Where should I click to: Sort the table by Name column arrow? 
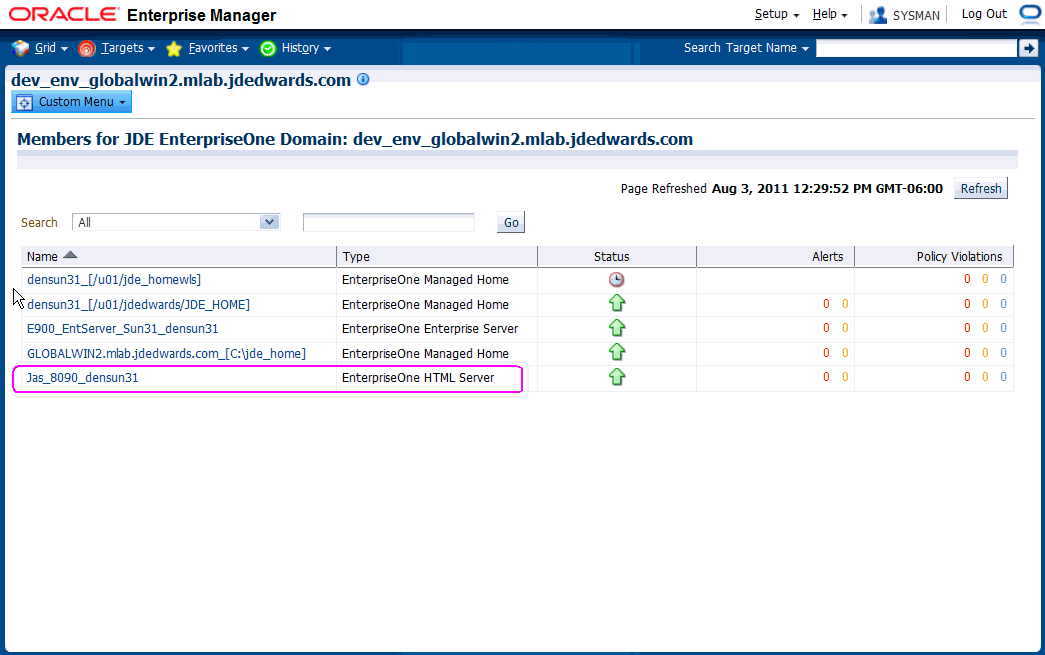(x=70, y=256)
